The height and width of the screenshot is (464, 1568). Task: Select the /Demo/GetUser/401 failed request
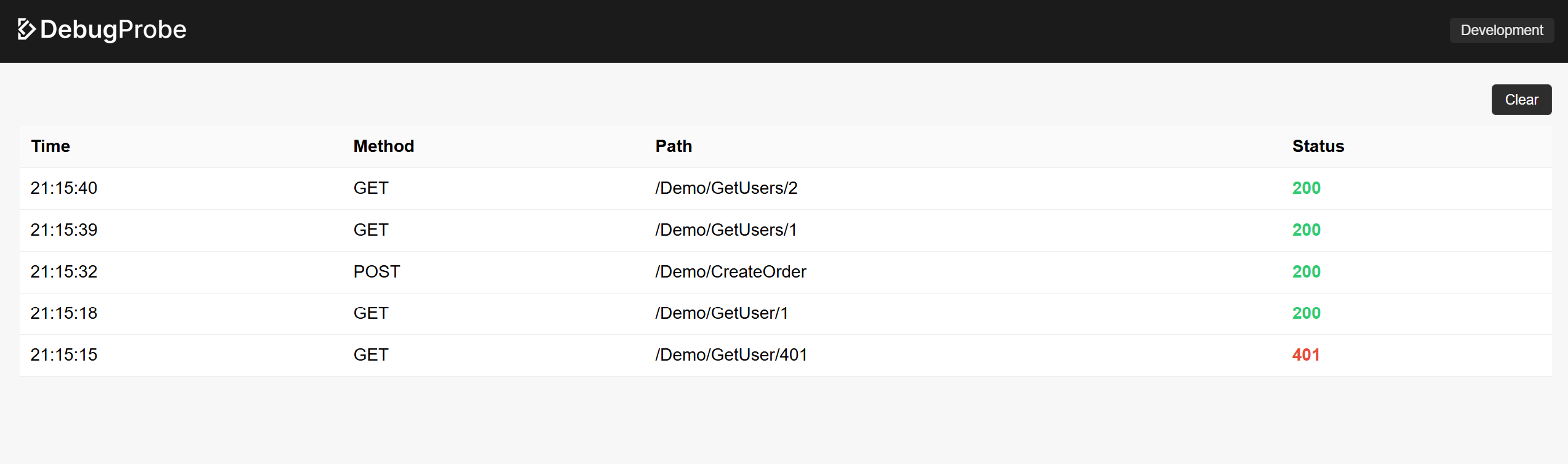786,355
